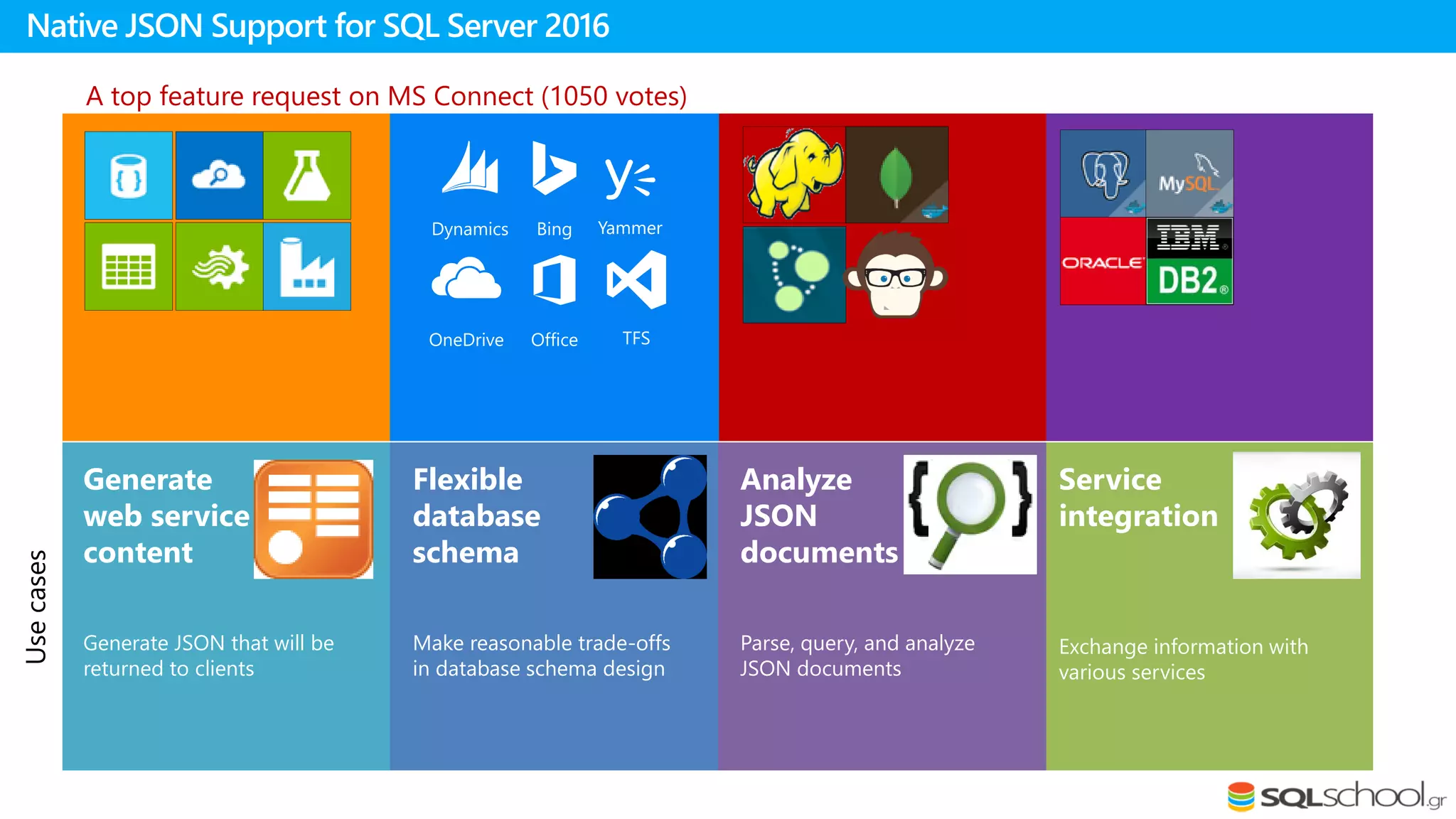Click the 'Yammer' label
Screen dimensions: 1456x819
point(630,228)
